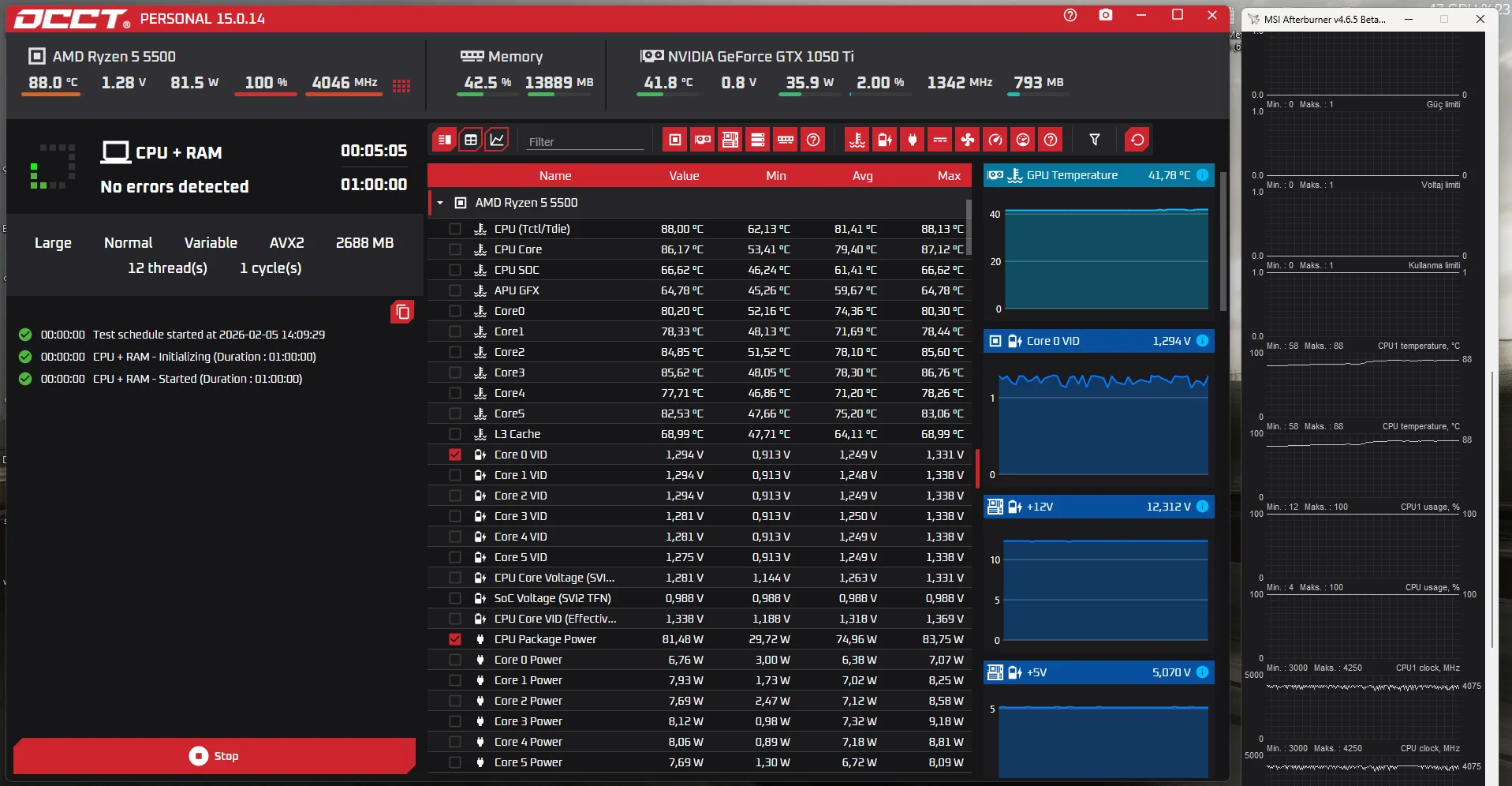Take a screenshot with camera icon
Screen dimensions: 1512x786
1106,16
